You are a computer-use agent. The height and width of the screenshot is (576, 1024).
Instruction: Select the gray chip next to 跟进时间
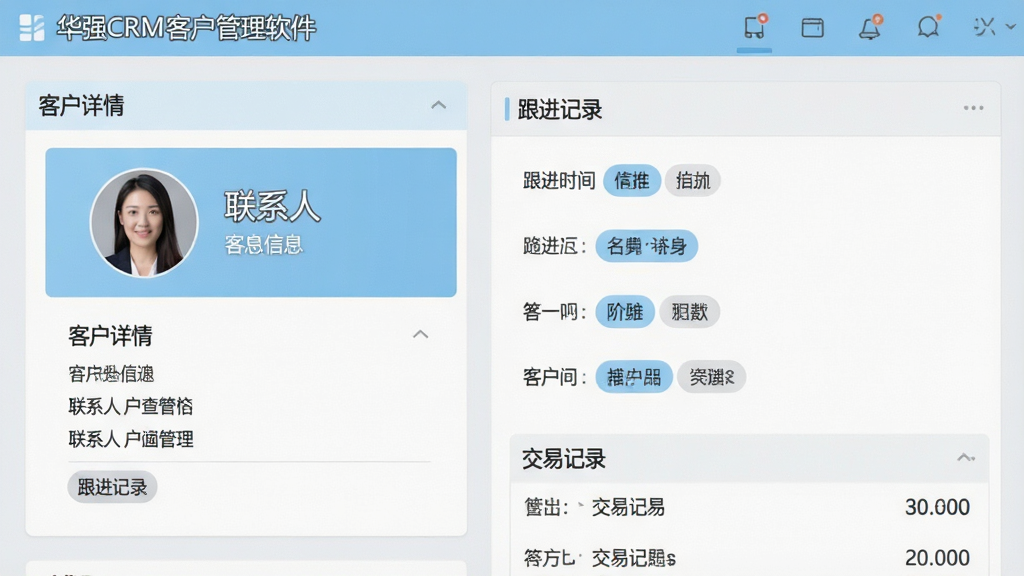(x=692, y=180)
